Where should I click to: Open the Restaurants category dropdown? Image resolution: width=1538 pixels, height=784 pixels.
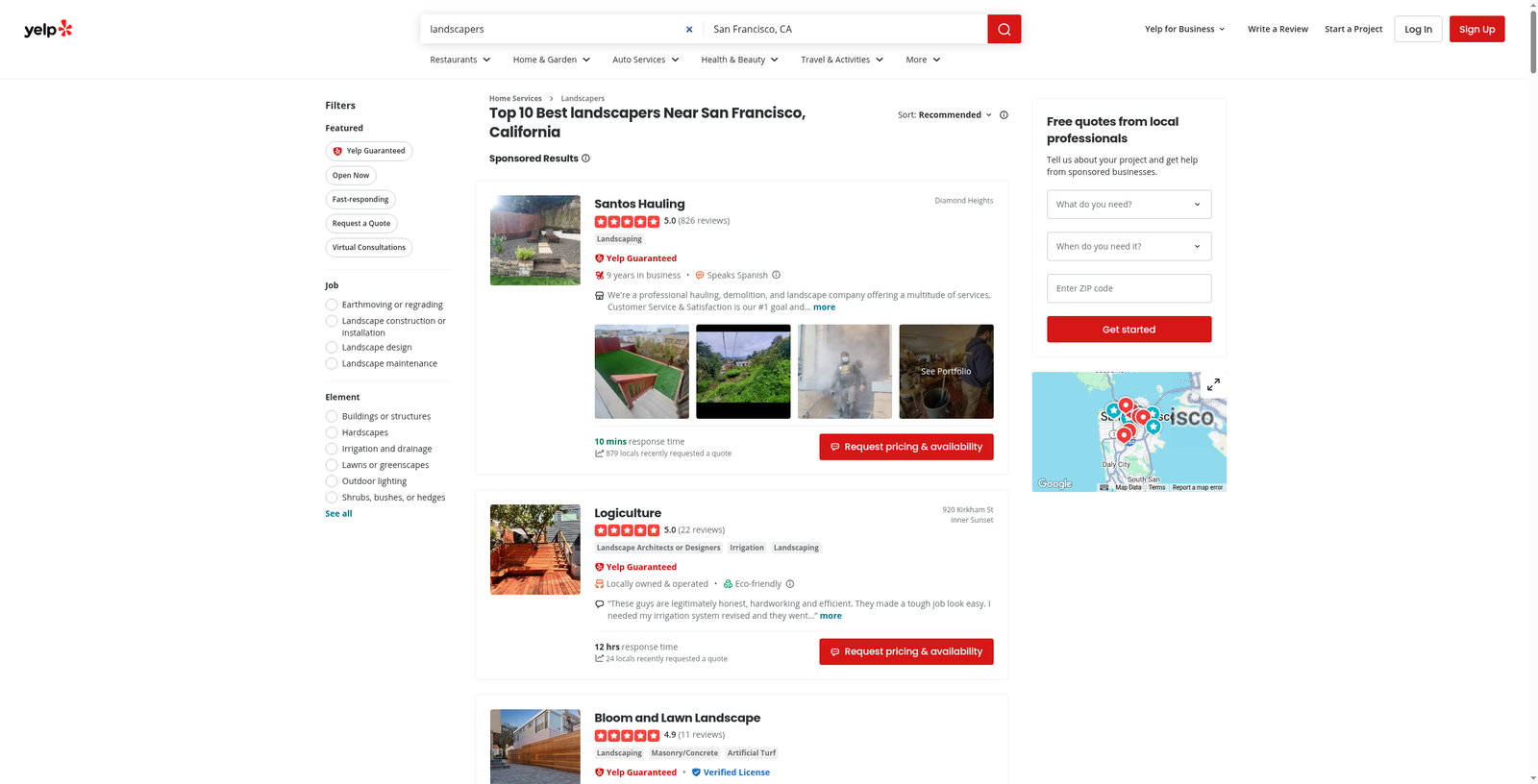pos(460,60)
